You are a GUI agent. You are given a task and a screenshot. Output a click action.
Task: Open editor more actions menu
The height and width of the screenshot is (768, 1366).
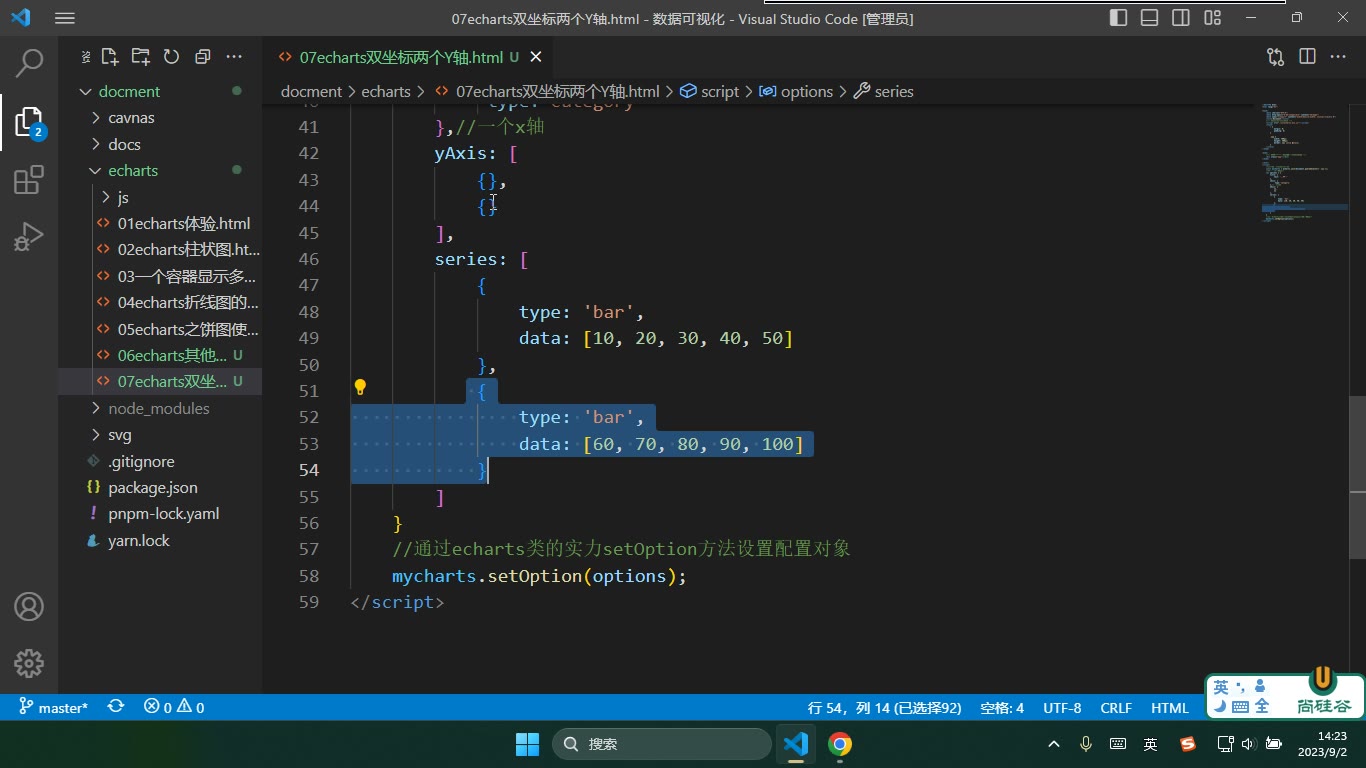point(1338,57)
